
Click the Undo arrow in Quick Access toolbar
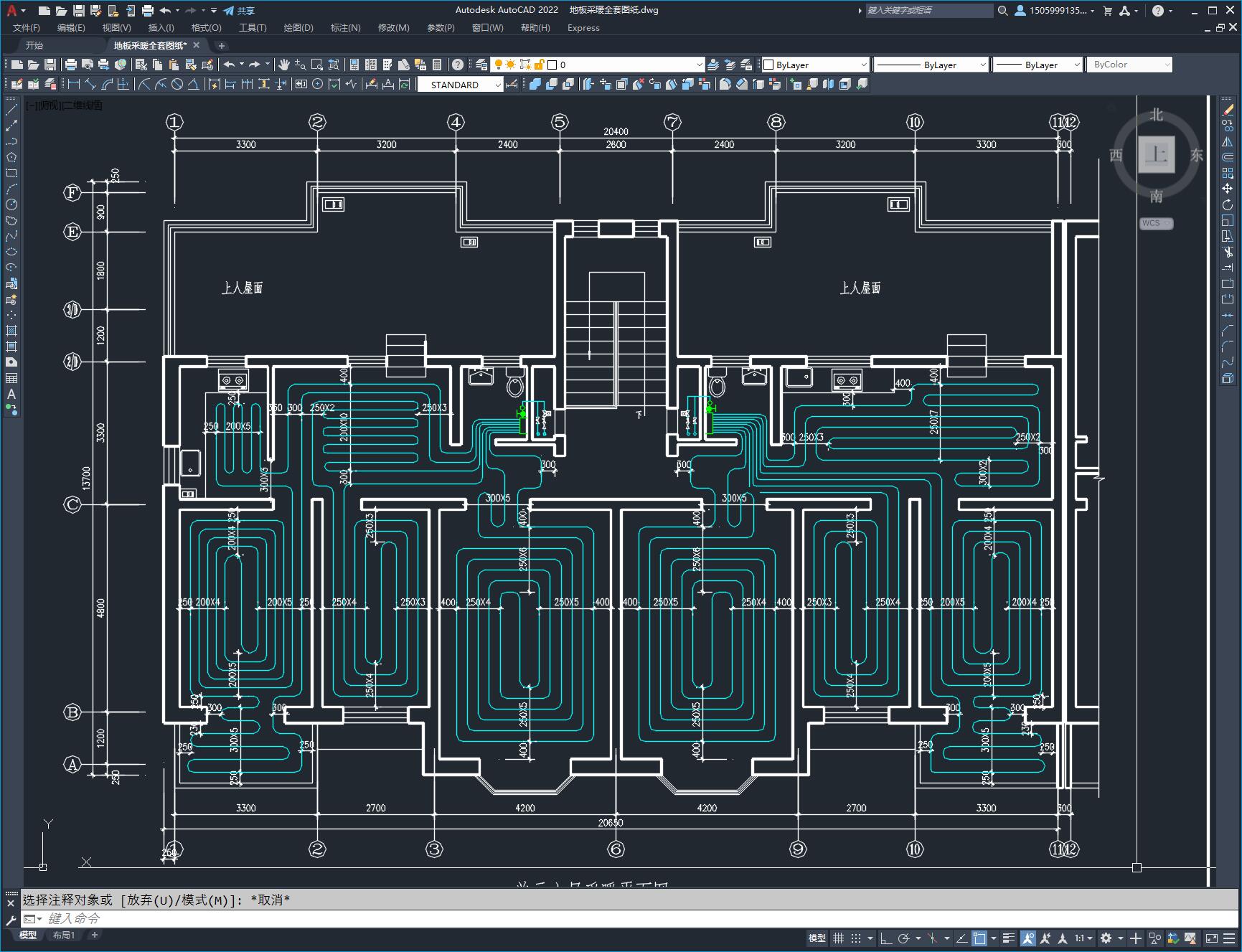[x=165, y=10]
